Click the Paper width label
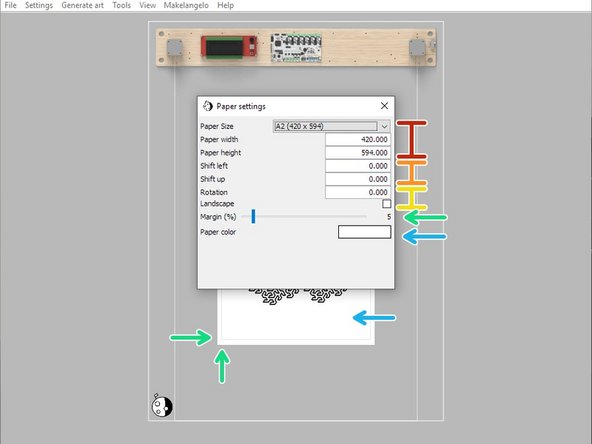Screen dimensions: 592x444 coord(219,139)
